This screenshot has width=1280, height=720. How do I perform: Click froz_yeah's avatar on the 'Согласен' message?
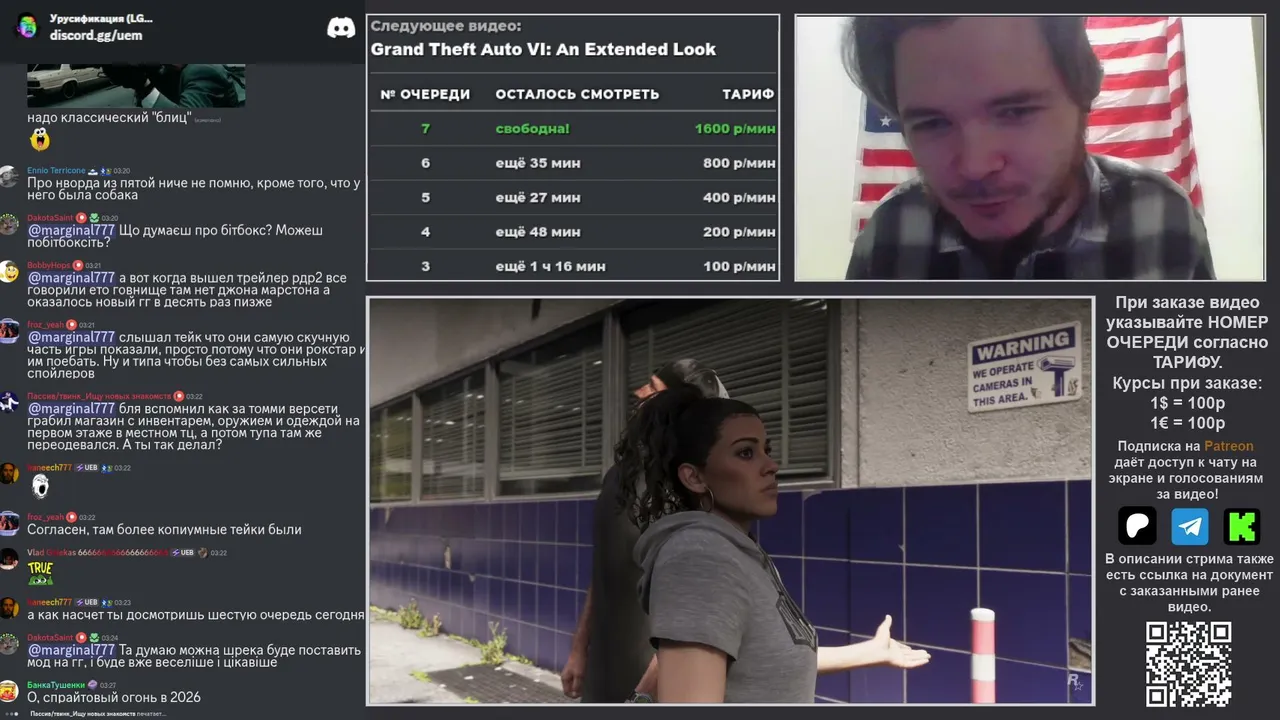(x=9, y=523)
